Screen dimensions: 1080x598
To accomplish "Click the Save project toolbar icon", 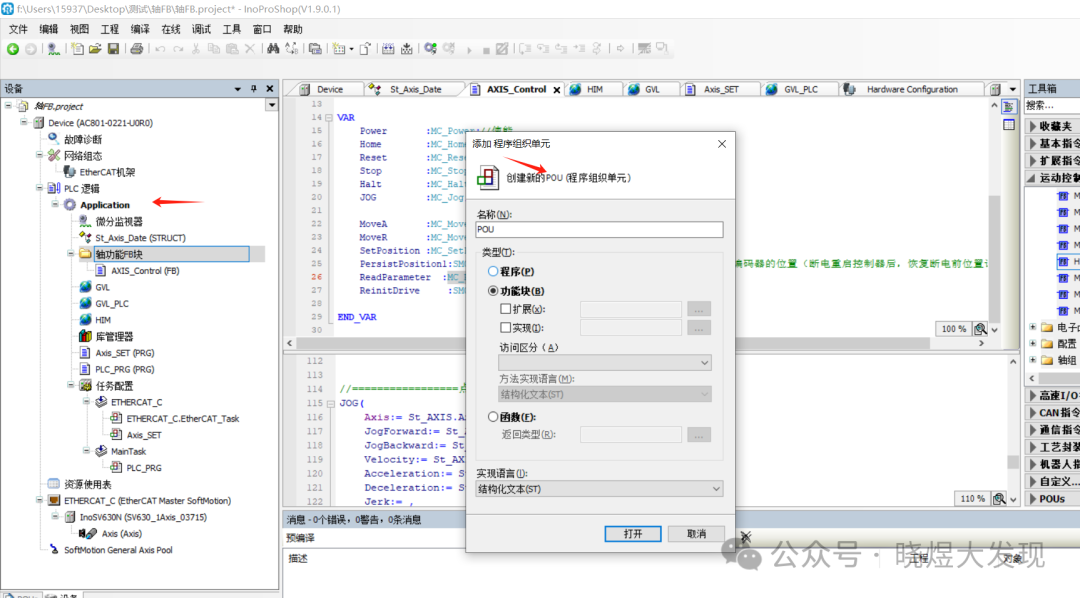I will tap(113, 49).
